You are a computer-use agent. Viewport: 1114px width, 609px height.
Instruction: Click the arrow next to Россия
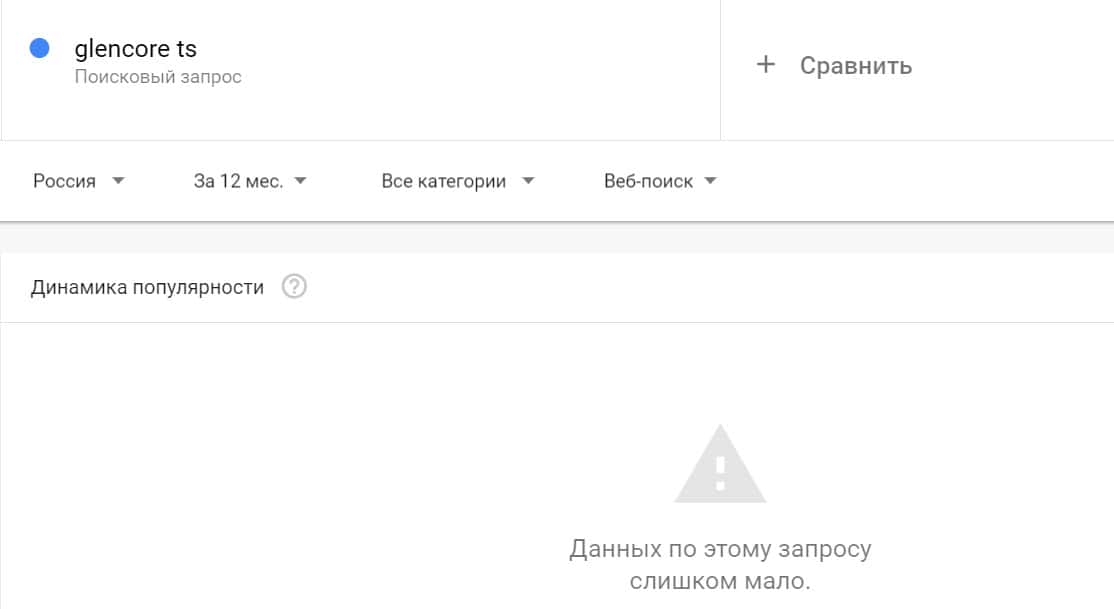tap(119, 181)
